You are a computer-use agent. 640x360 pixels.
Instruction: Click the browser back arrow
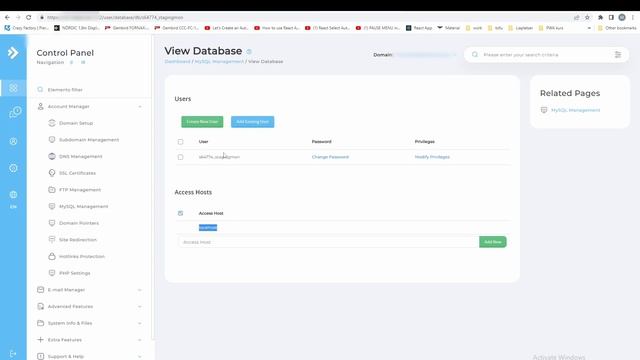click(7, 18)
